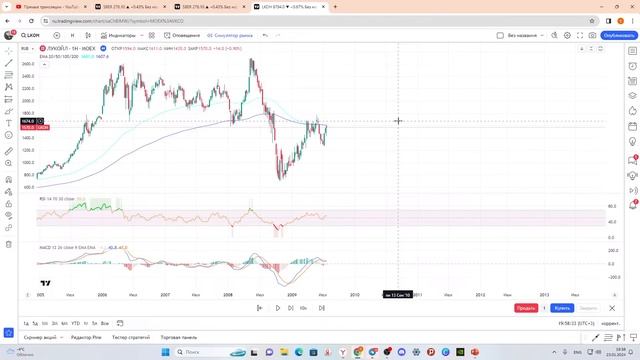Open Fibonacci tools group

point(9,75)
